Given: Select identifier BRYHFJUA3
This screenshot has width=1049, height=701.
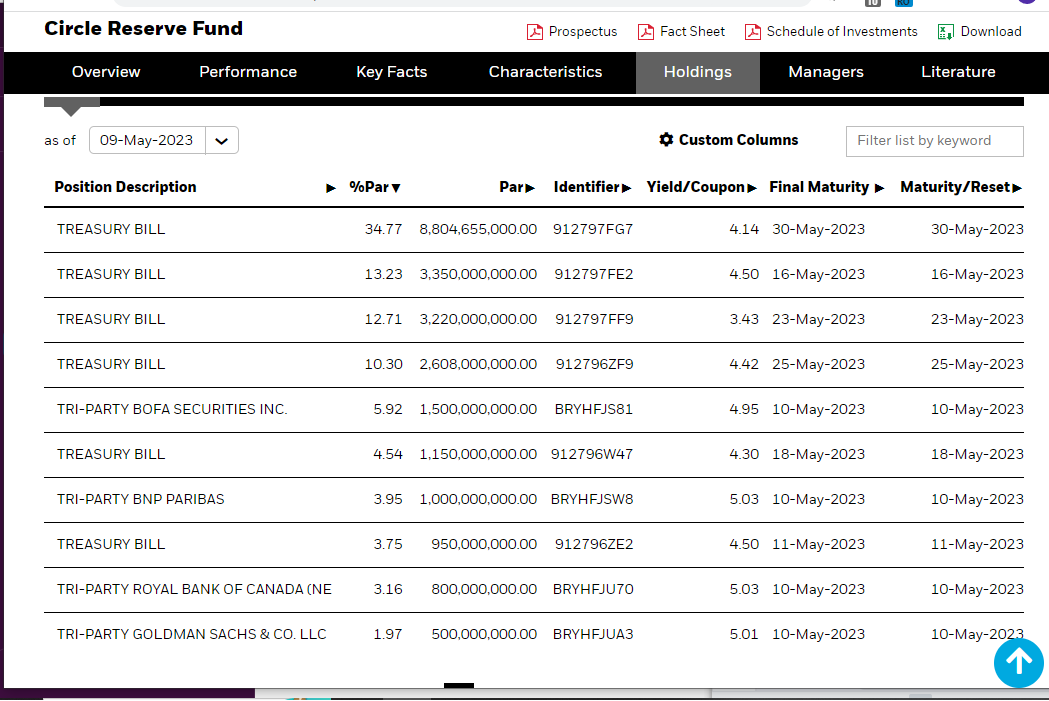Looking at the screenshot, I should point(593,634).
